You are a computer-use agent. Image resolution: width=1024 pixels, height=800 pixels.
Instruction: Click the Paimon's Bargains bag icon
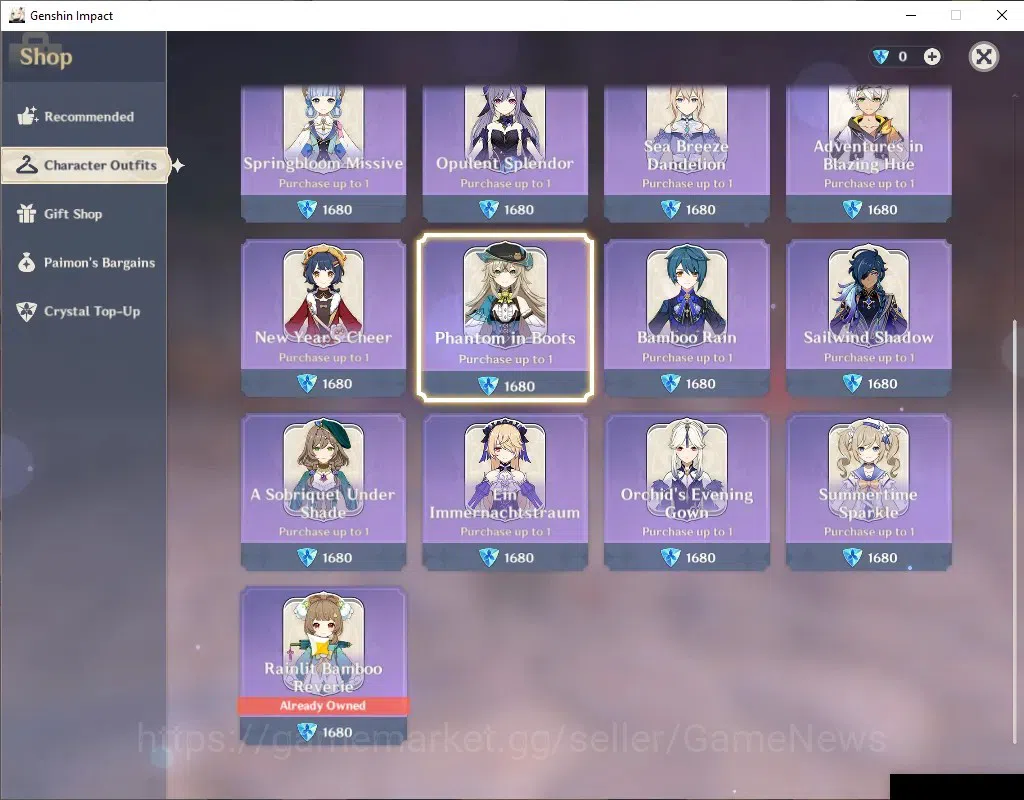pos(27,263)
